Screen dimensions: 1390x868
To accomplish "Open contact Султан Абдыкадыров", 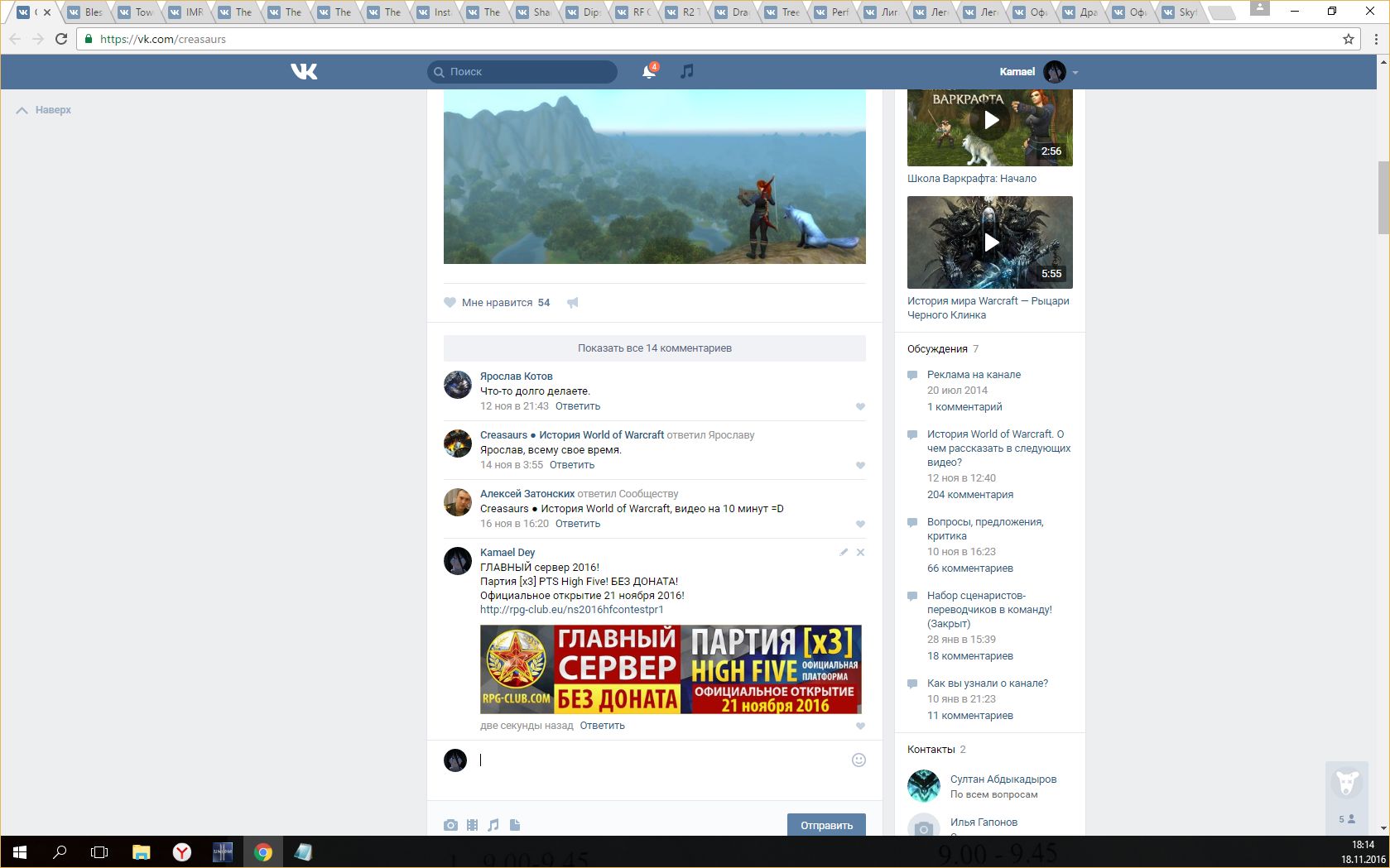I will click(x=1003, y=779).
